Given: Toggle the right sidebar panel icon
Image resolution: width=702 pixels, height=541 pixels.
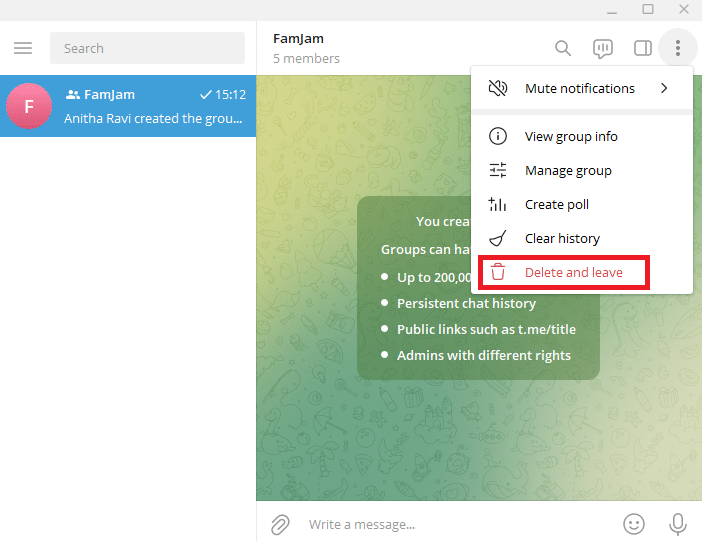Looking at the screenshot, I should (643, 48).
